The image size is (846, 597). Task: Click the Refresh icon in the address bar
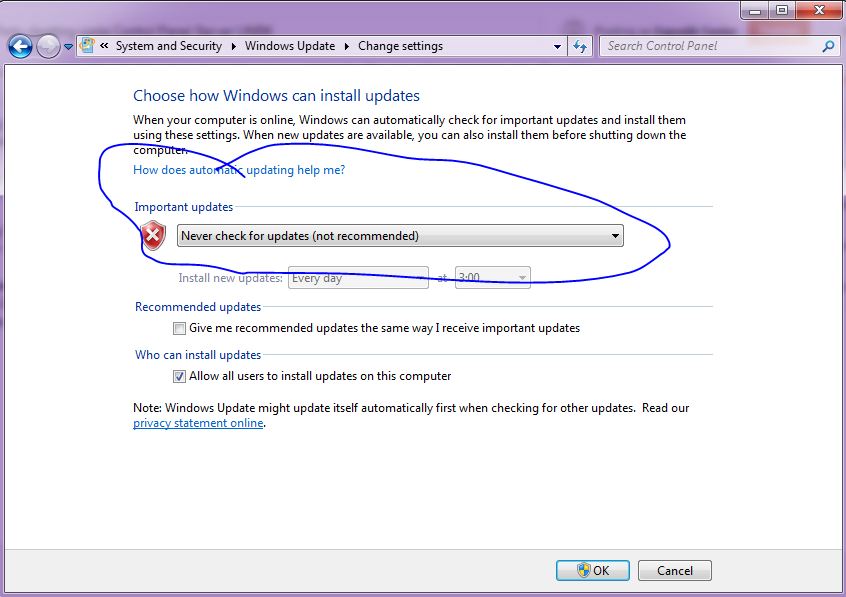click(581, 46)
